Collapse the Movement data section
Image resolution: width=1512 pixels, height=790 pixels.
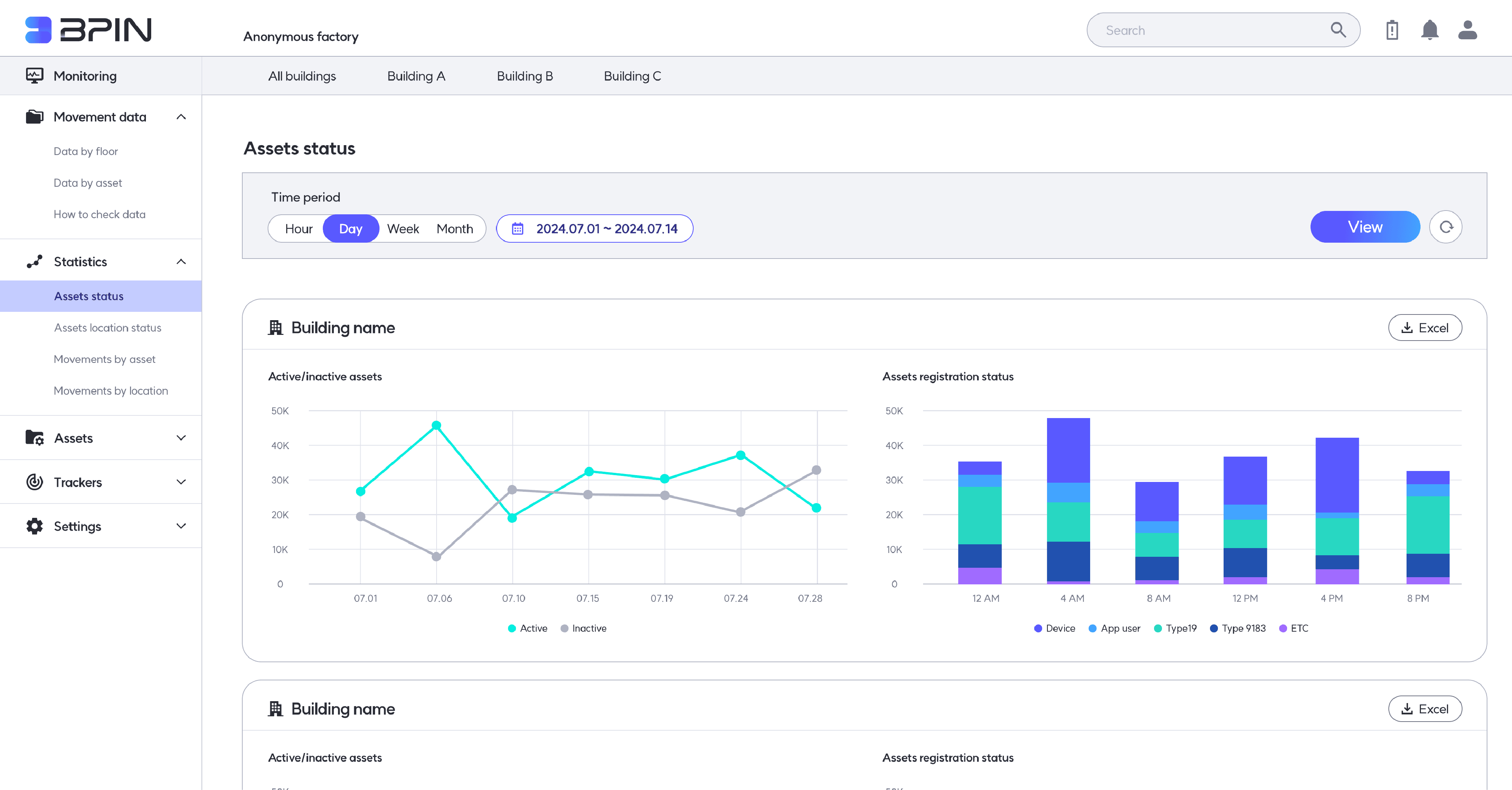181,117
